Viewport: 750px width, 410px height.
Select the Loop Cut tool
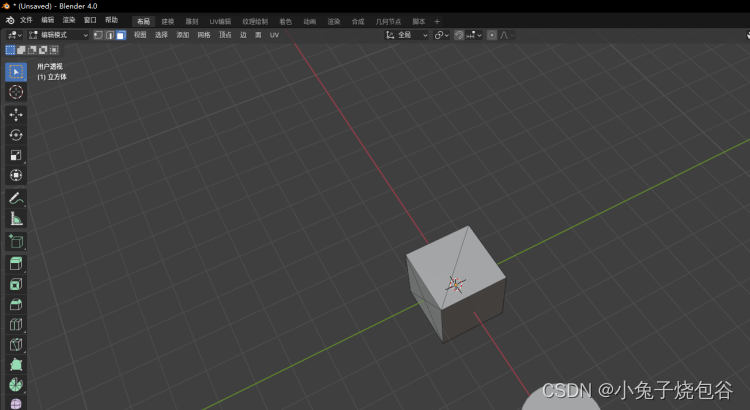coord(16,324)
